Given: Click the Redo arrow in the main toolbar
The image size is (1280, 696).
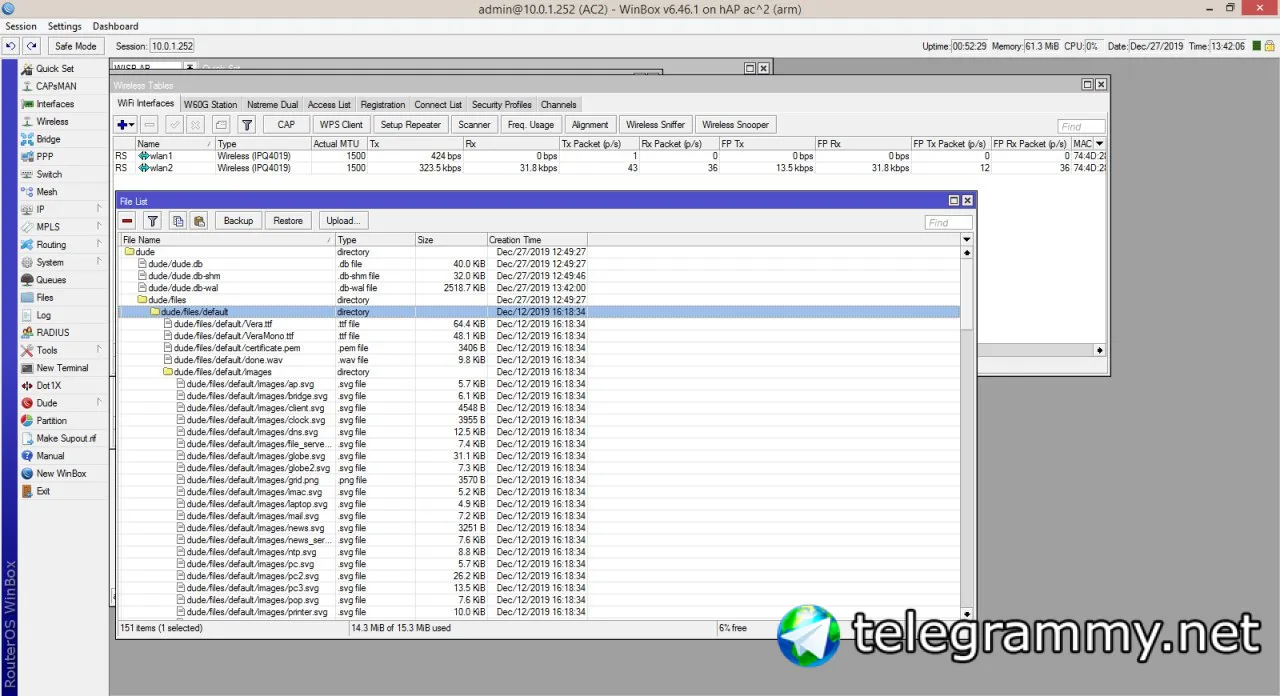Looking at the screenshot, I should (x=32, y=46).
